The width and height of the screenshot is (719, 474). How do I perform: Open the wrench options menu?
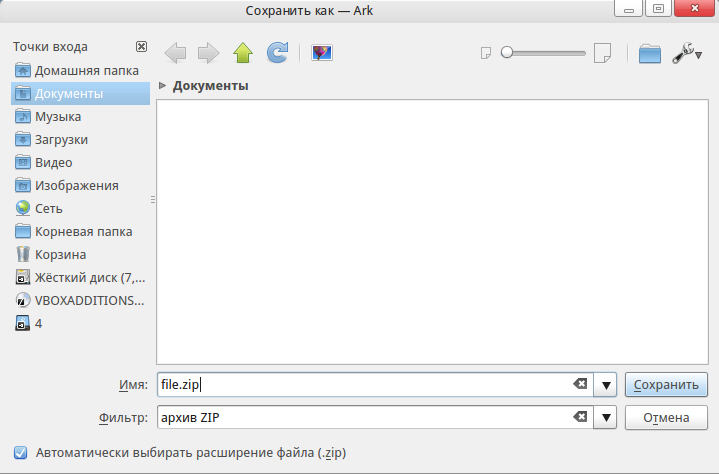click(x=687, y=53)
